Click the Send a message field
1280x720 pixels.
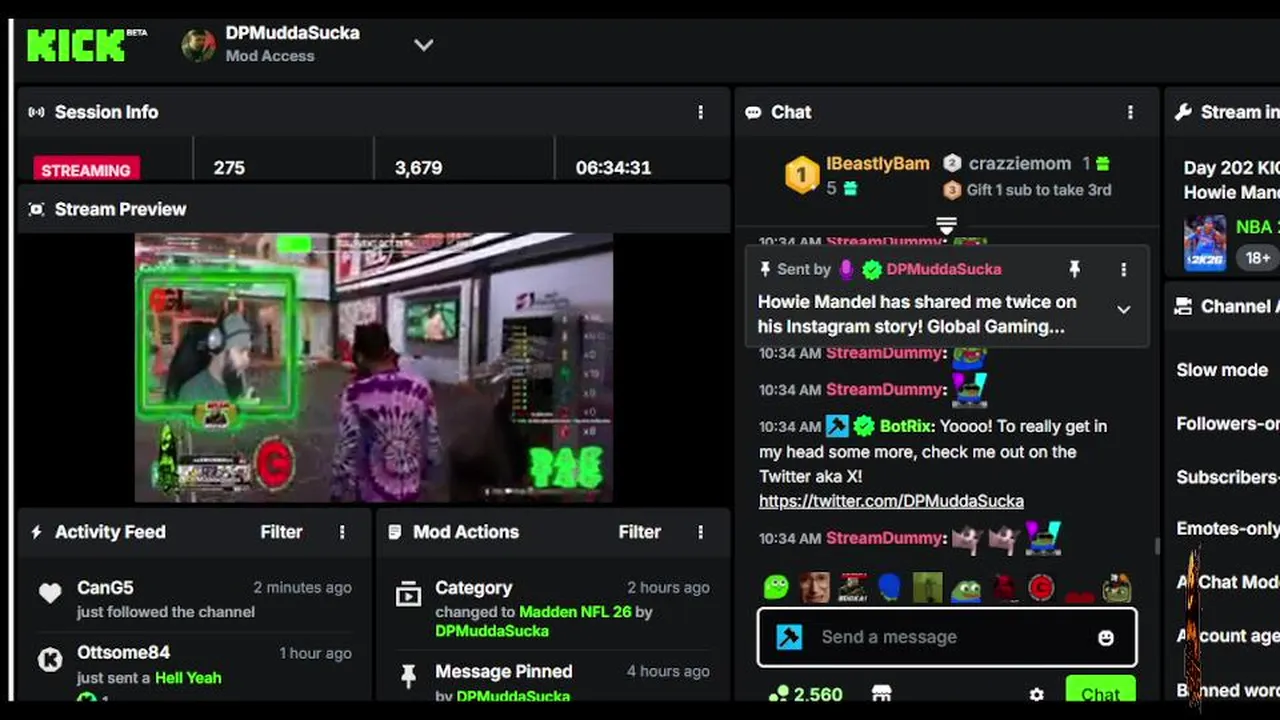tap(947, 637)
